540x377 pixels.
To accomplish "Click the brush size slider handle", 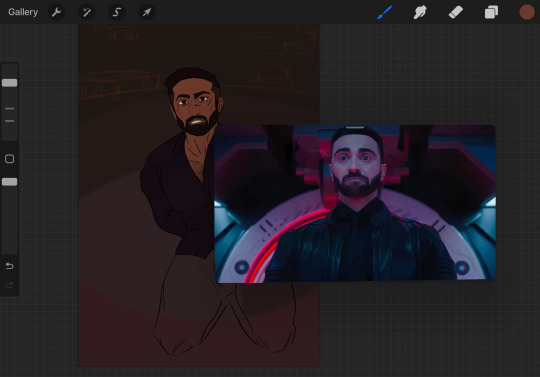I will (10, 83).
